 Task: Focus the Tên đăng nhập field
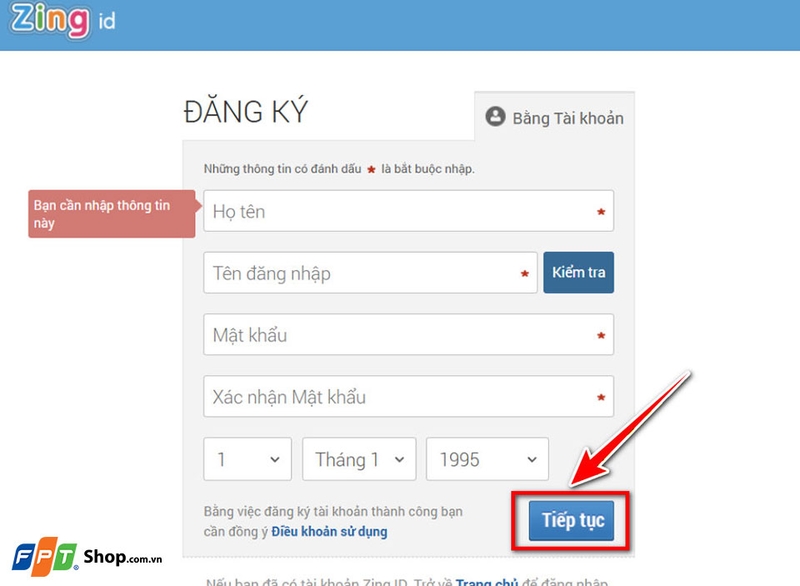click(x=370, y=272)
